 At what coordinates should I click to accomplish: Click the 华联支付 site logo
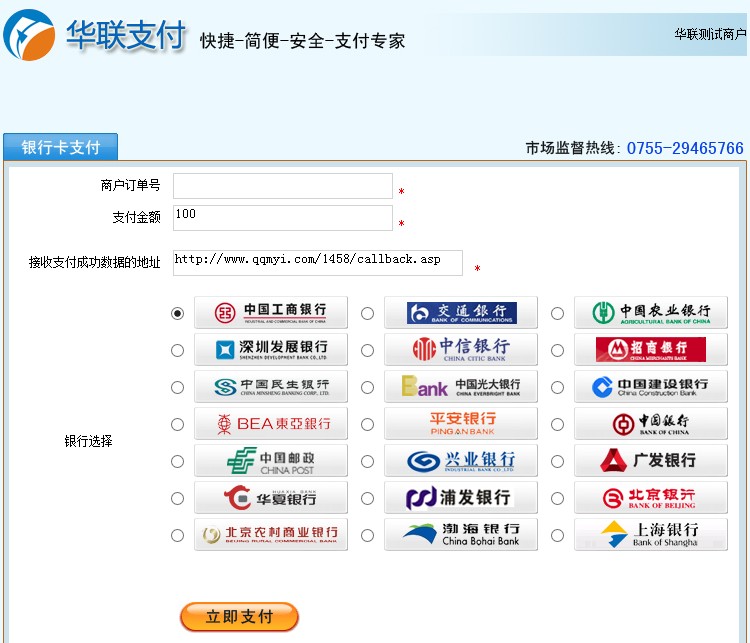tap(94, 35)
